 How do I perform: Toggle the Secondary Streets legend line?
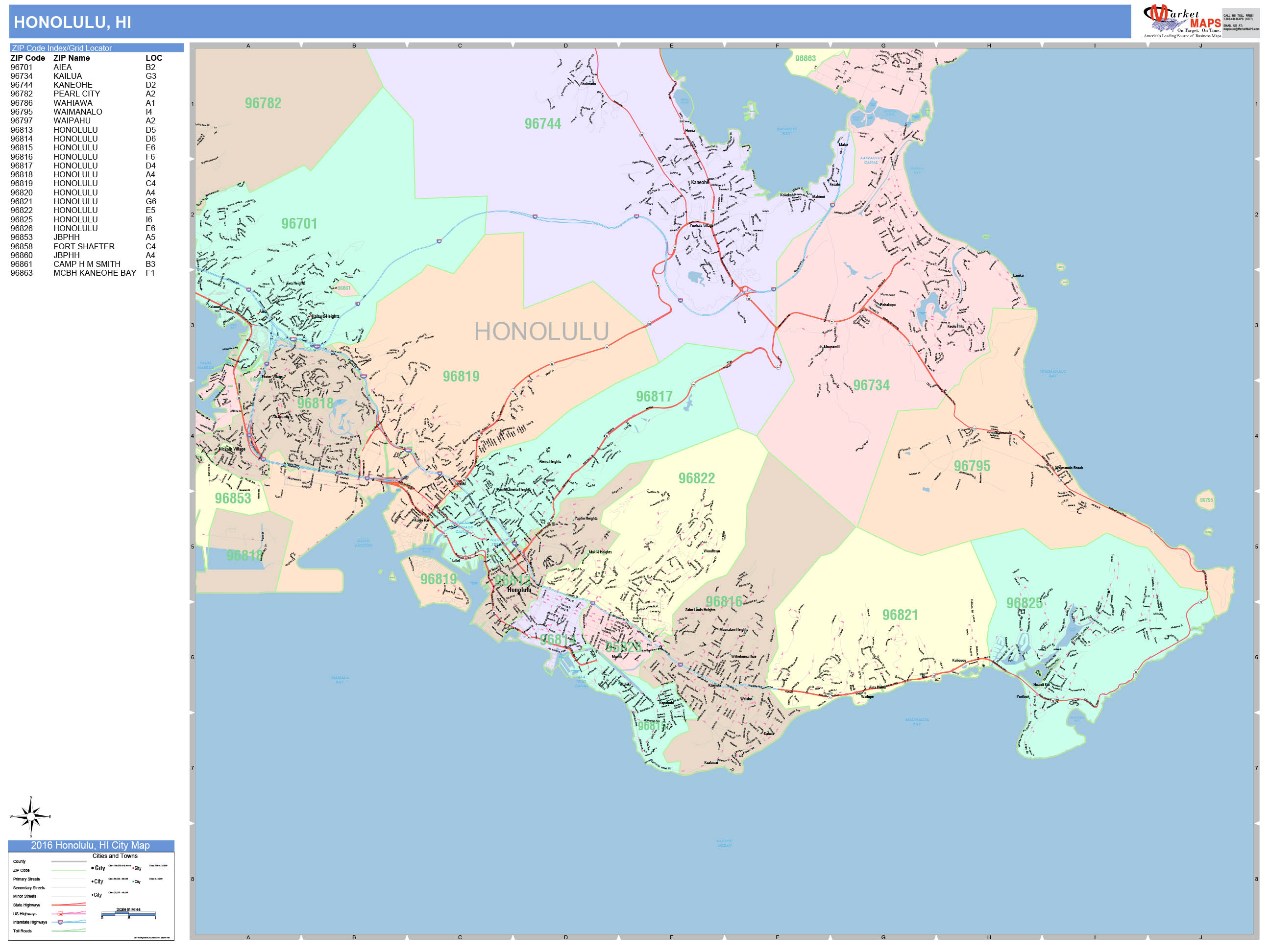tap(70, 888)
